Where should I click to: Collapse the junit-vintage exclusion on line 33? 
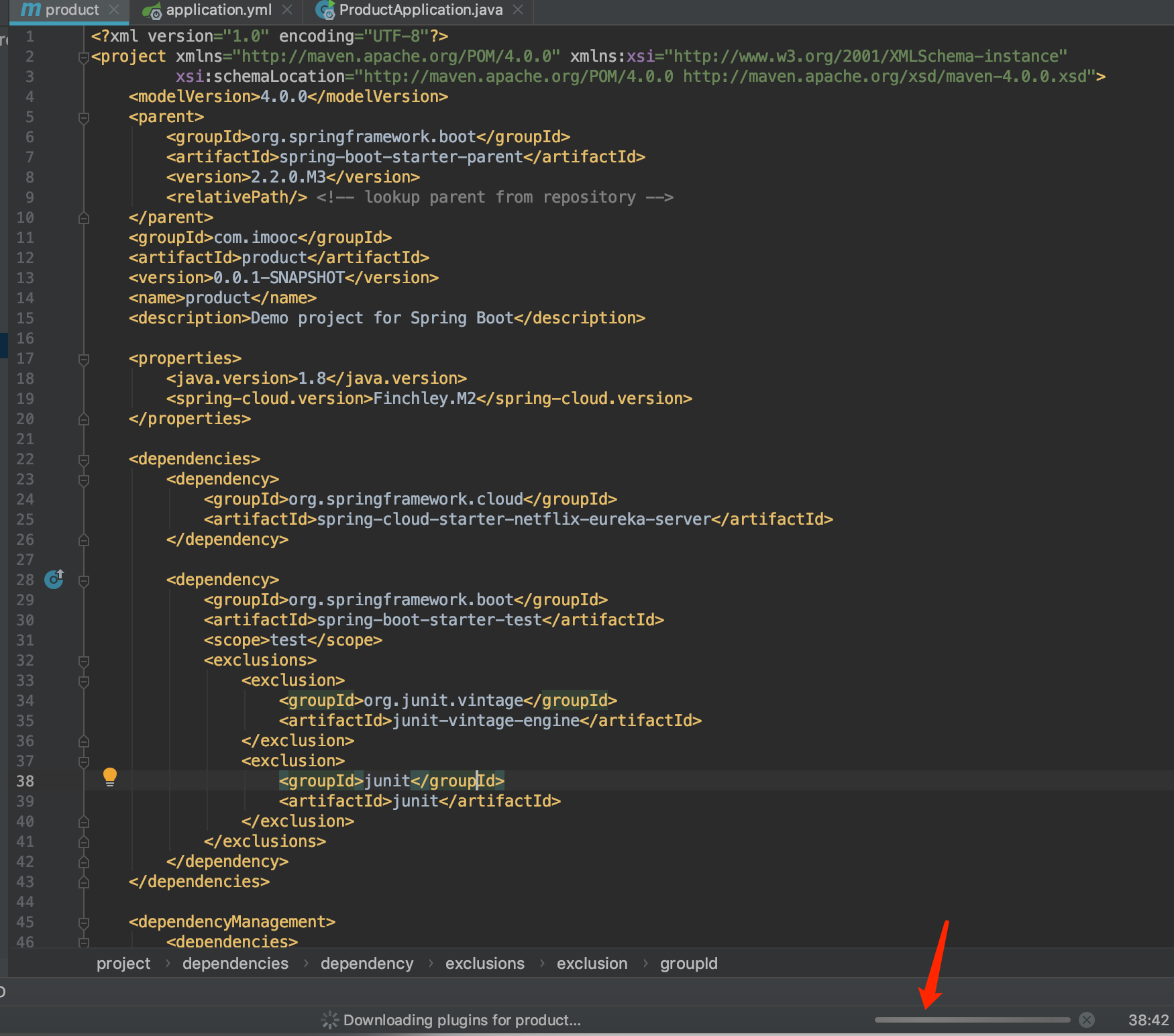(x=84, y=682)
